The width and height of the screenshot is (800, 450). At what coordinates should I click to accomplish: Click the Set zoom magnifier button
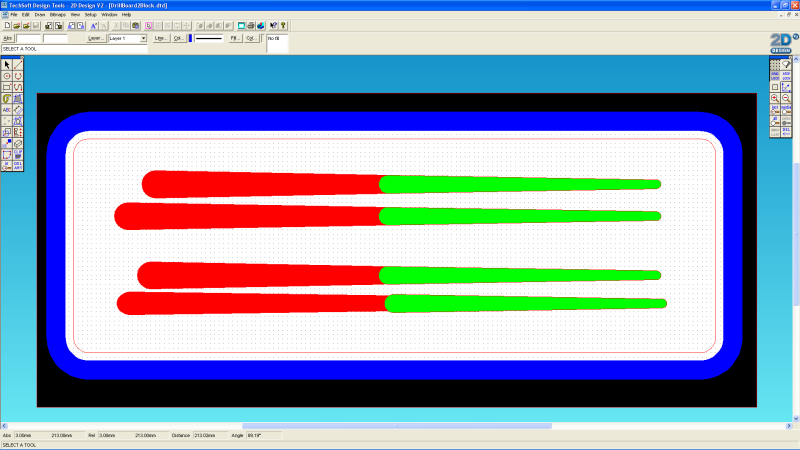[775, 110]
